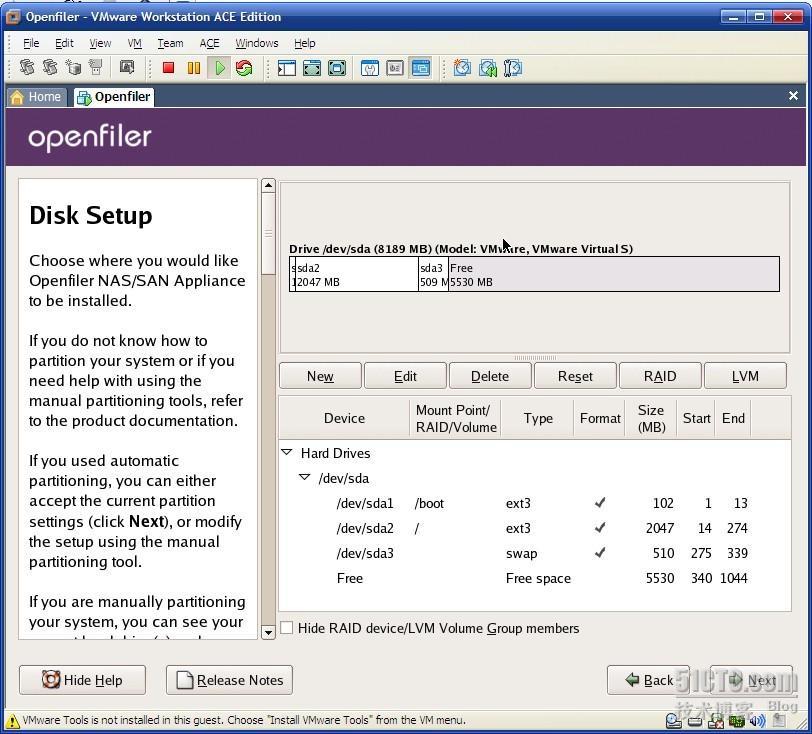
Task: Go to previous step with Back button
Action: tap(648, 680)
